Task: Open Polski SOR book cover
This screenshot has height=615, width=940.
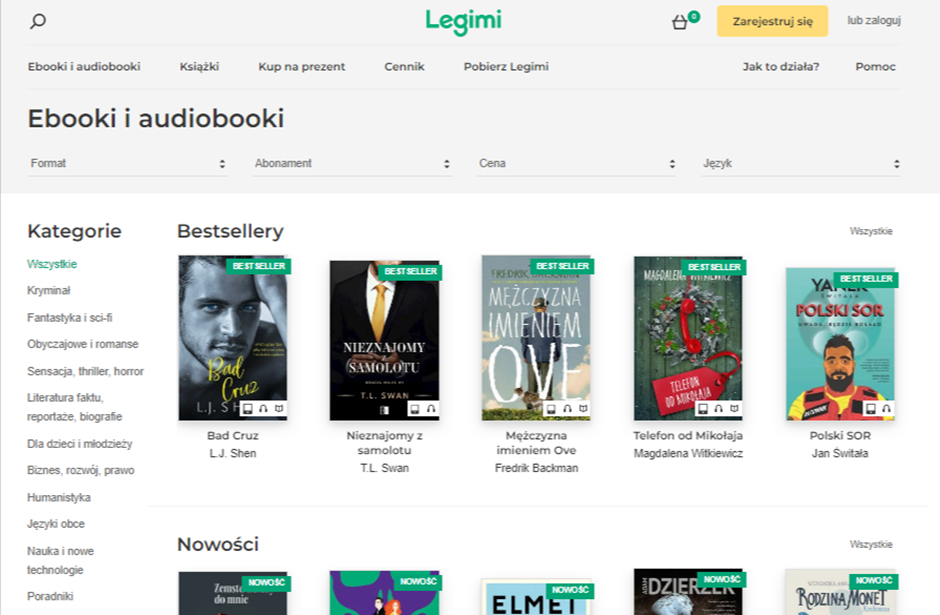Action: point(840,344)
